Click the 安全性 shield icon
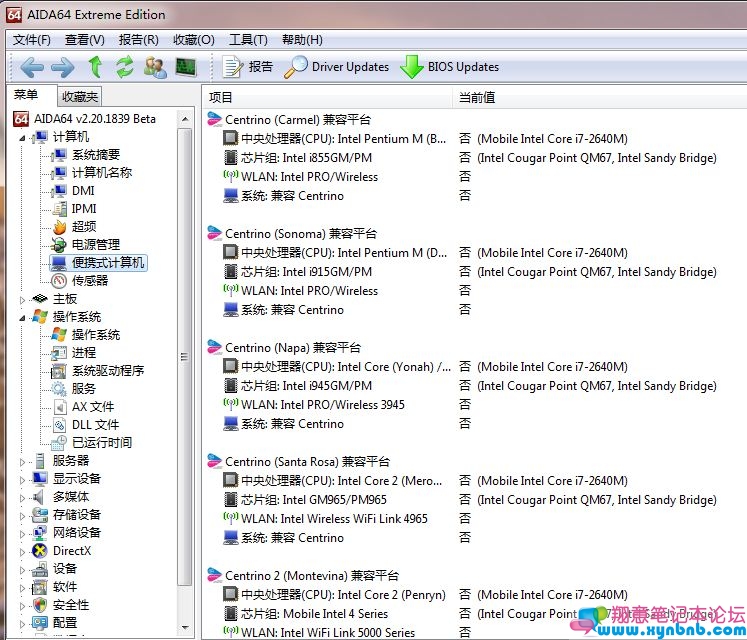747x640 pixels. 40,605
